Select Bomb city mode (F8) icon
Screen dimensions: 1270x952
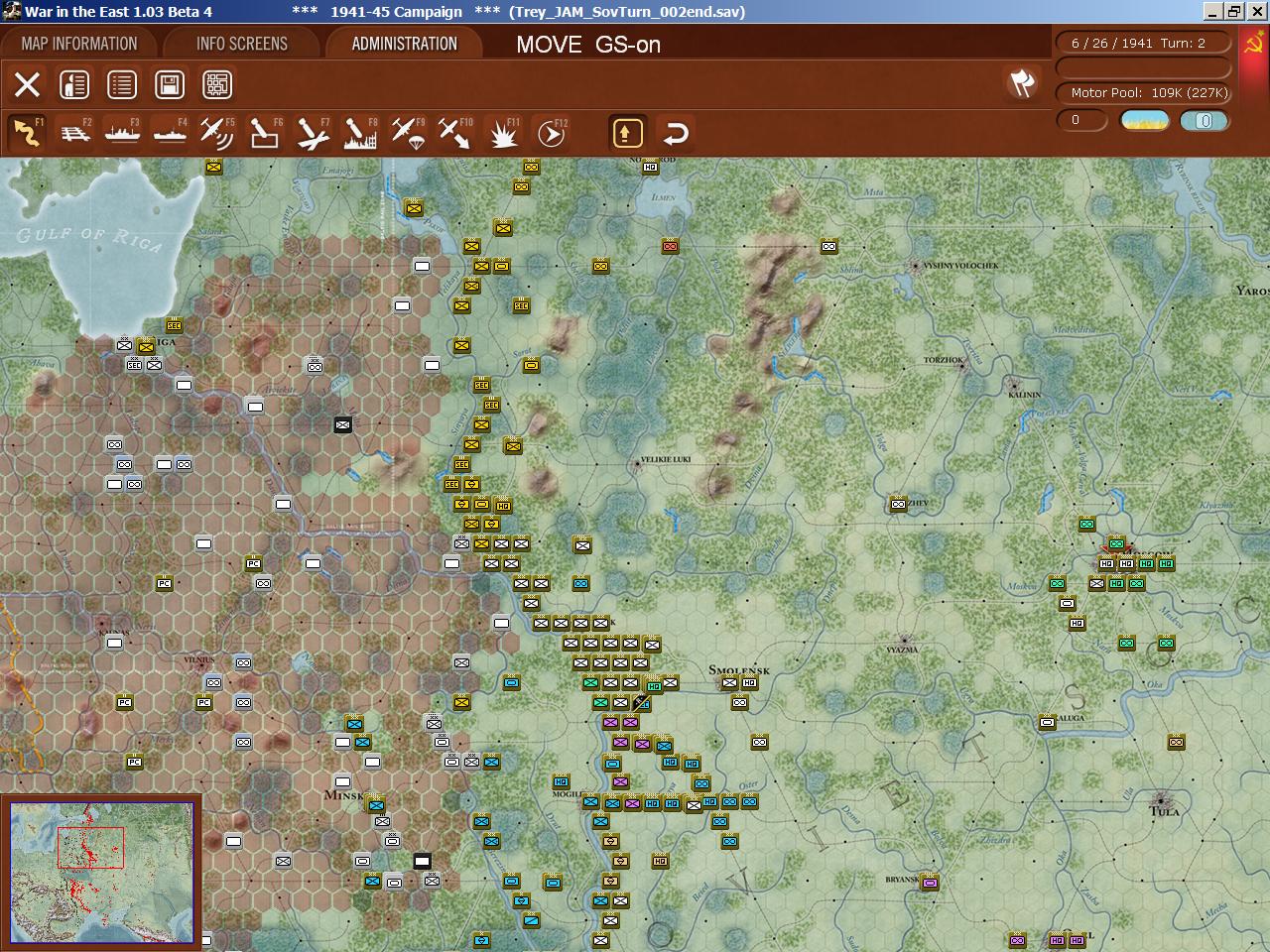point(360,133)
